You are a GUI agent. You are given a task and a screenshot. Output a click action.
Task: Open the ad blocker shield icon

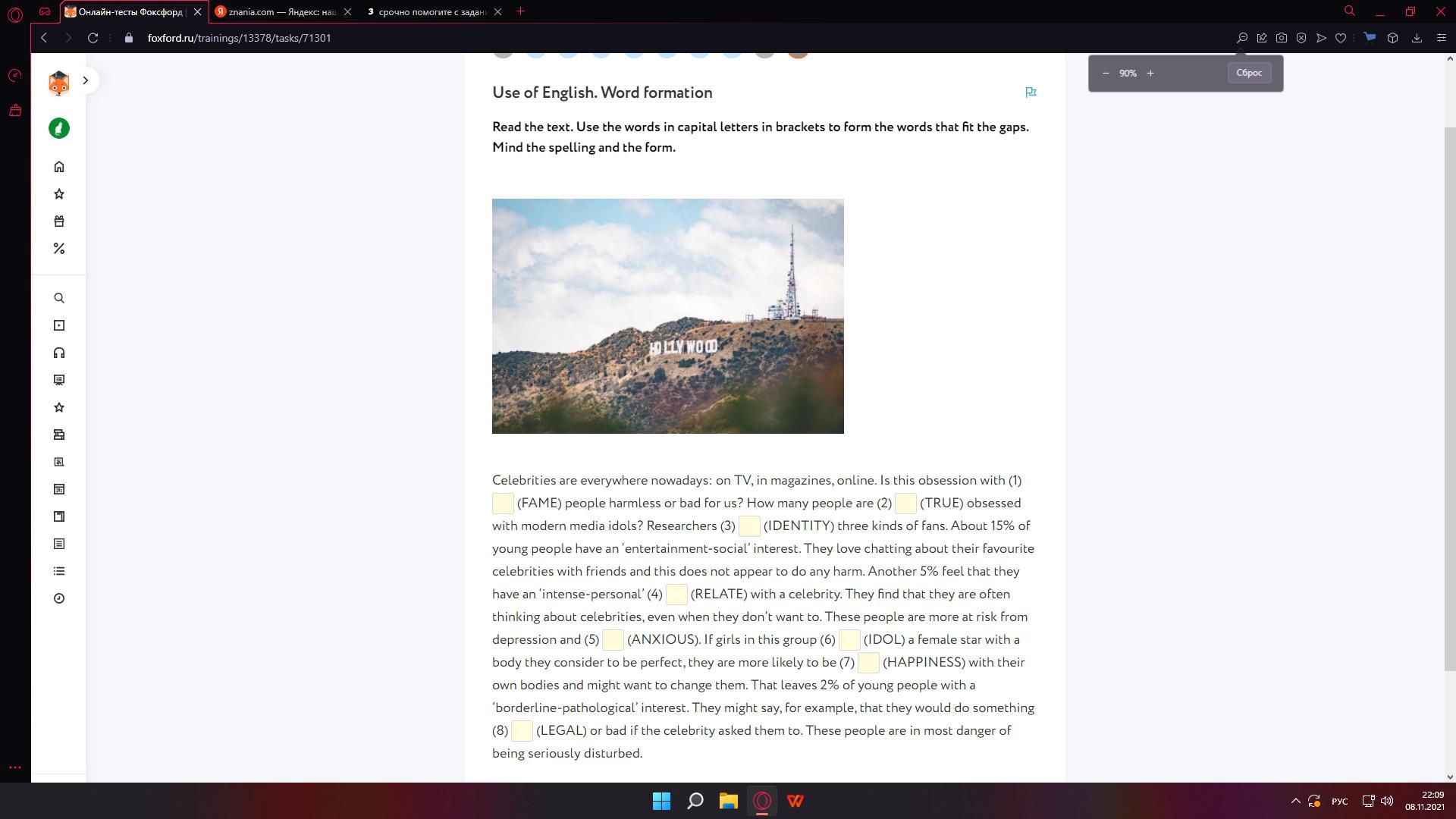coord(1301,38)
